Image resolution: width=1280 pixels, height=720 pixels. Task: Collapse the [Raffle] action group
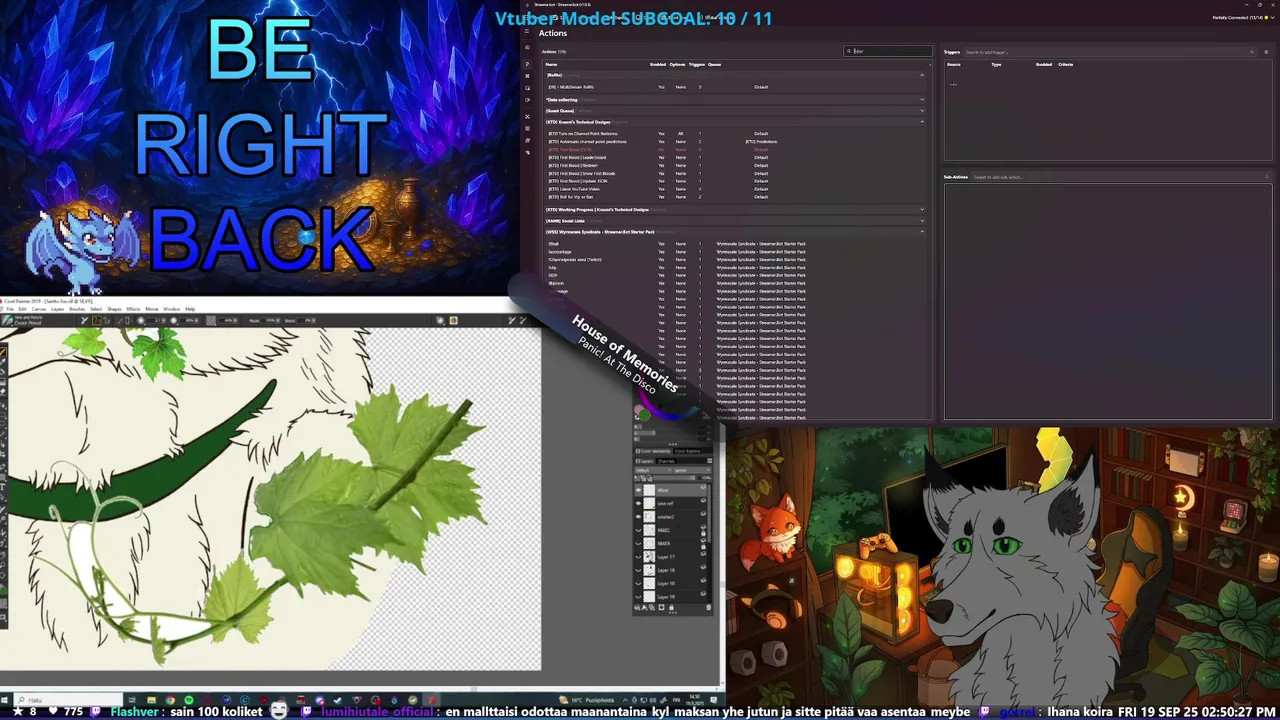(922, 75)
